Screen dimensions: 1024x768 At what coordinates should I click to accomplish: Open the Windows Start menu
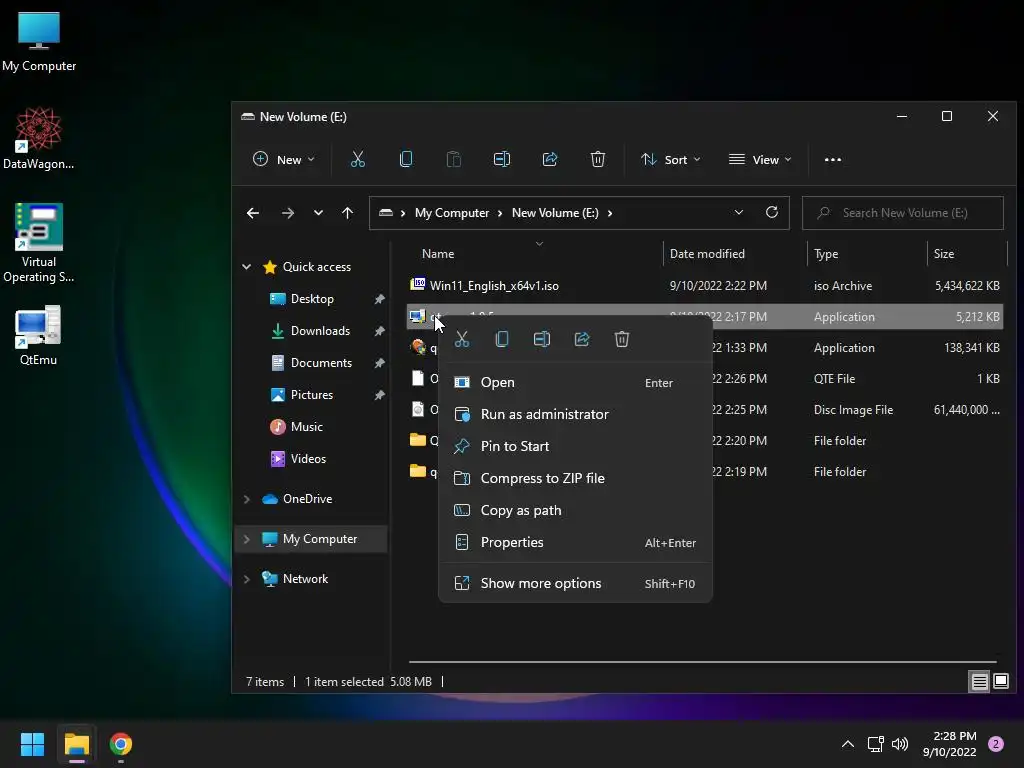pyautogui.click(x=32, y=744)
